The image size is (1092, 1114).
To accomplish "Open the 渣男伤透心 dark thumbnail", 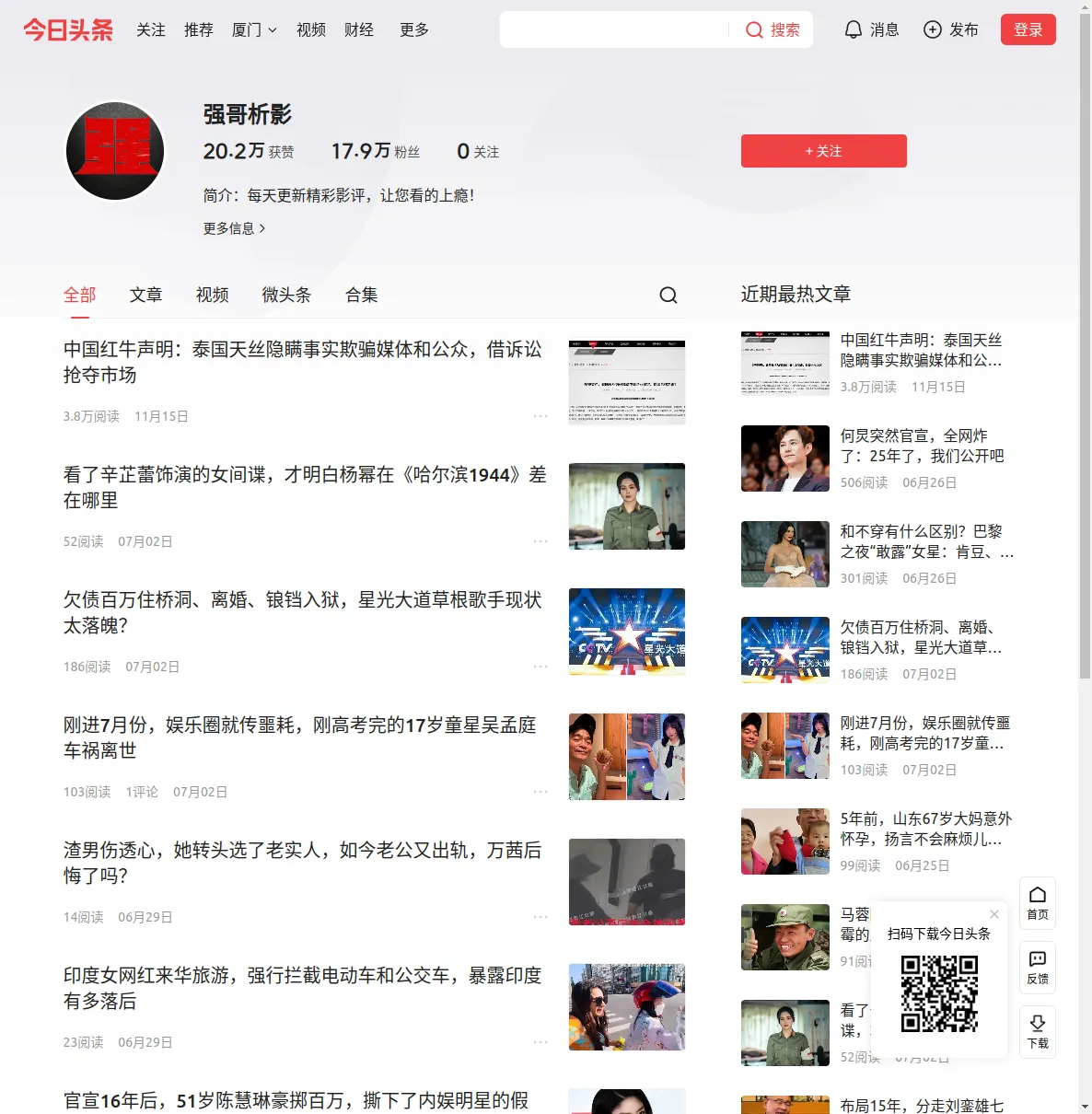I will click(x=627, y=882).
